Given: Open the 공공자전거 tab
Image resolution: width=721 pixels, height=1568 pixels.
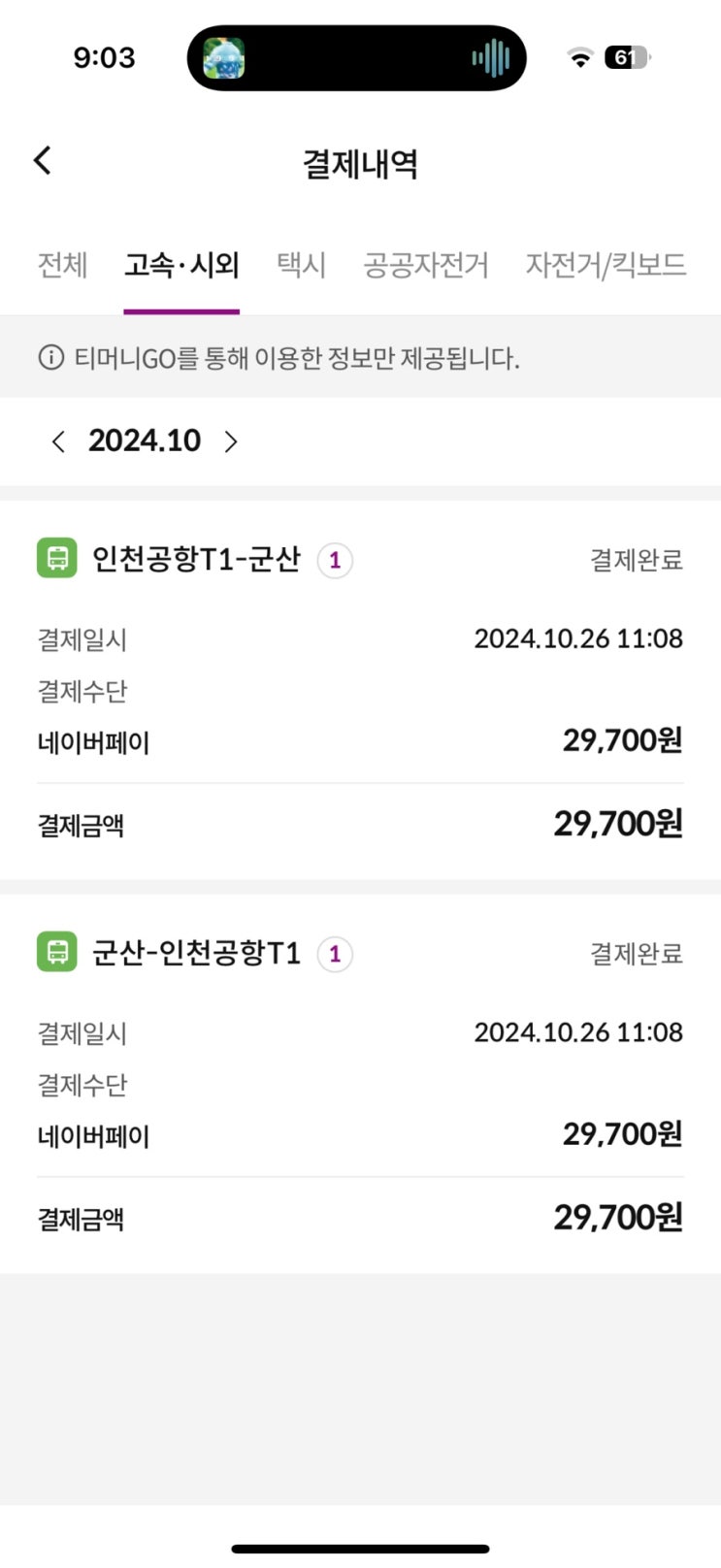Looking at the screenshot, I should pos(426,265).
